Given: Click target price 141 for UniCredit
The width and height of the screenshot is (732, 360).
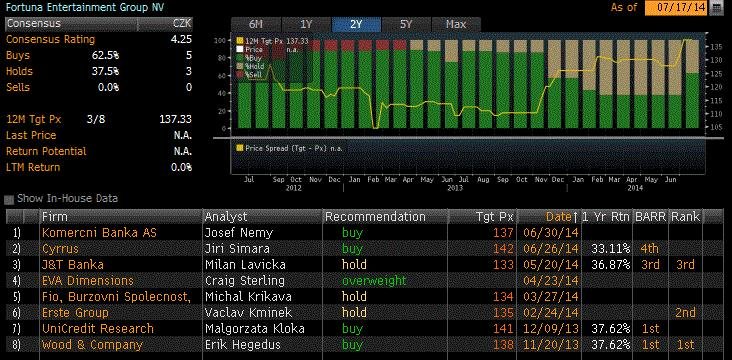Looking at the screenshot, I should [503, 329].
